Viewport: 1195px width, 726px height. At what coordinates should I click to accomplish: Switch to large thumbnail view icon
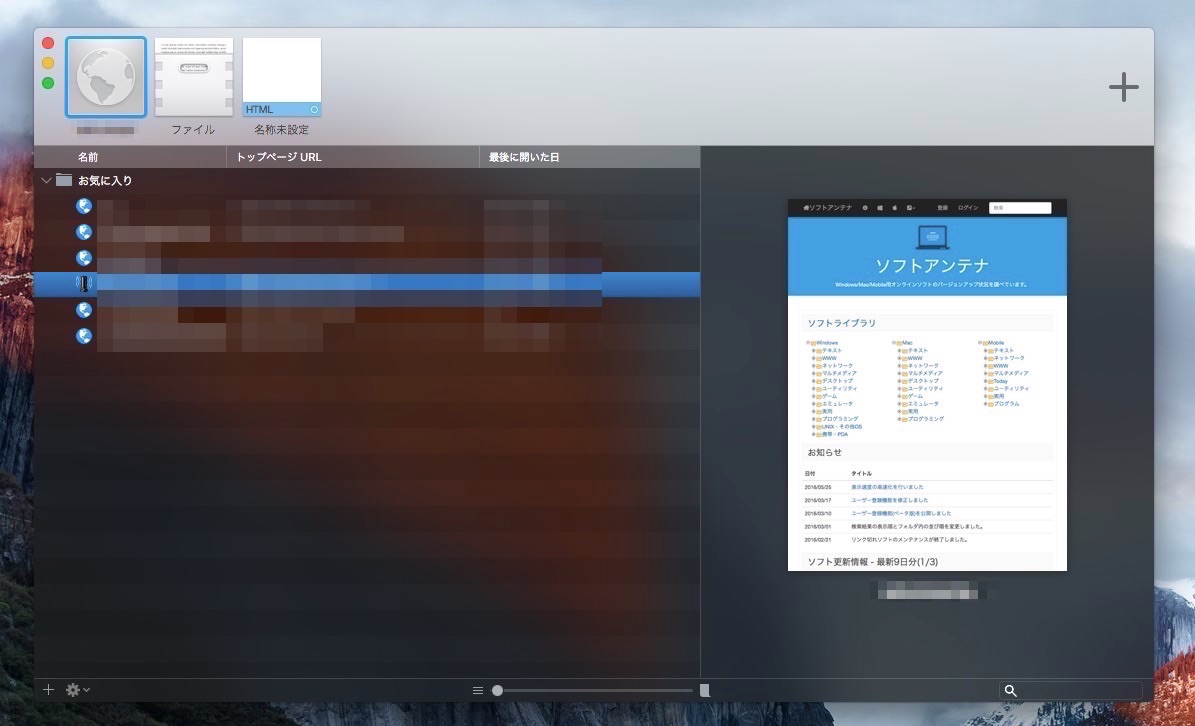705,690
